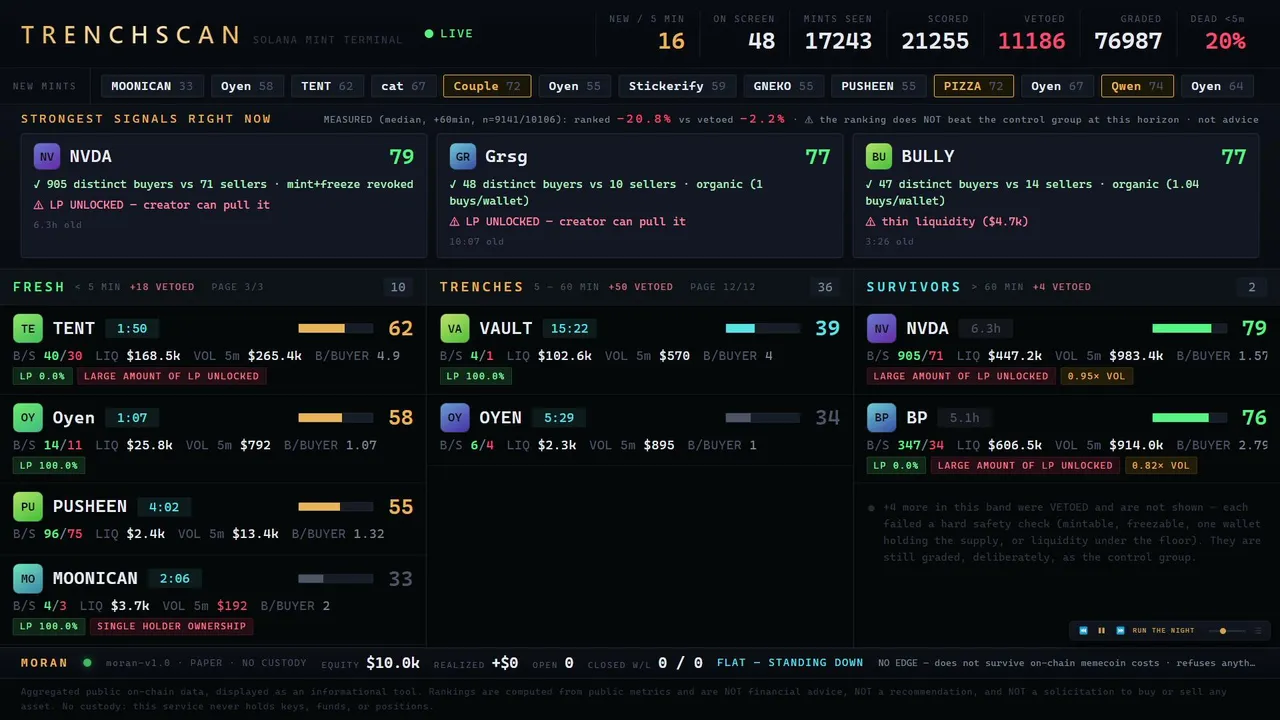The height and width of the screenshot is (720, 1280).
Task: Open the Grsg strongest signal card title
Action: click(x=506, y=157)
